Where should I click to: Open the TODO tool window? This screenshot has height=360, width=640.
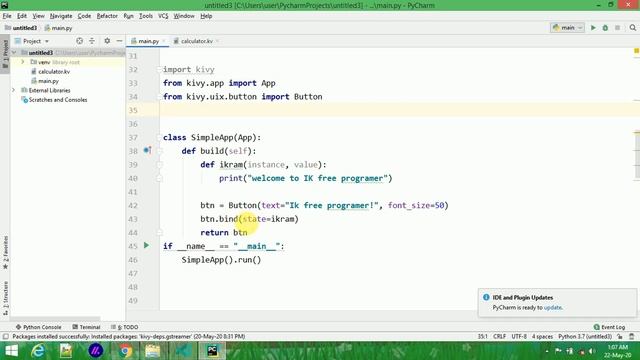(124, 327)
